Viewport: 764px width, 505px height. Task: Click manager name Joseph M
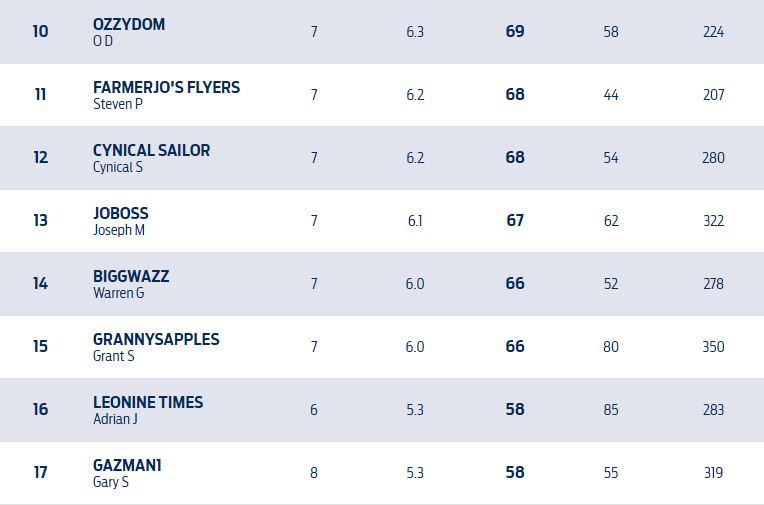pos(119,230)
